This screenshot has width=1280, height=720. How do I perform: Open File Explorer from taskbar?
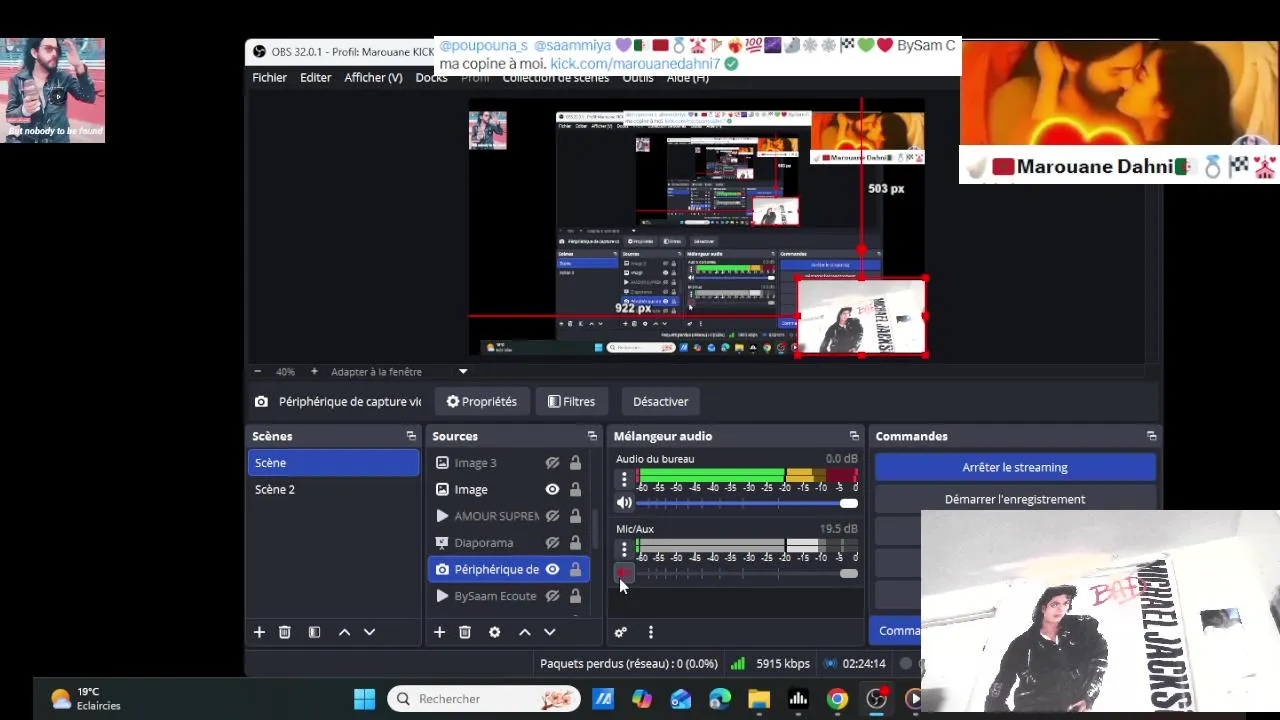(759, 699)
